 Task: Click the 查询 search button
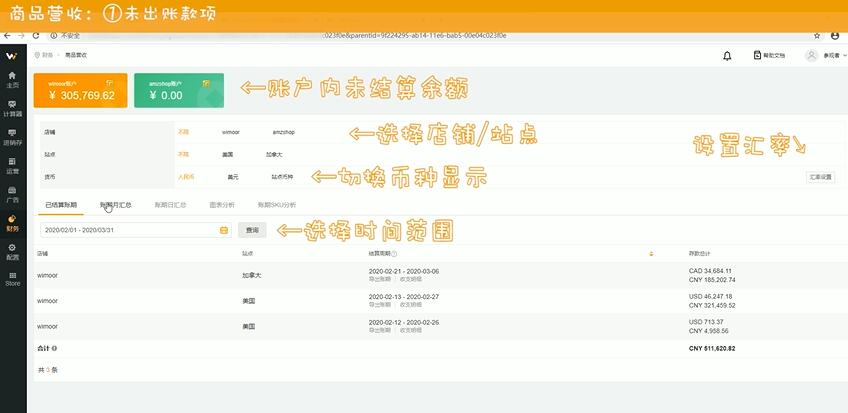coord(252,230)
